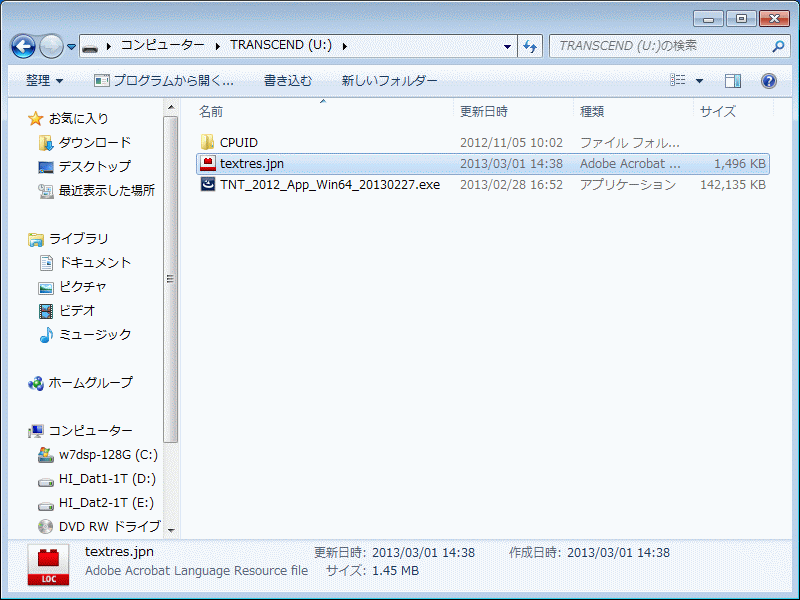This screenshot has width=800, height=600.
Task: Open drive HI_Dat1-1T (D:)
Action: pyautogui.click(x=107, y=478)
